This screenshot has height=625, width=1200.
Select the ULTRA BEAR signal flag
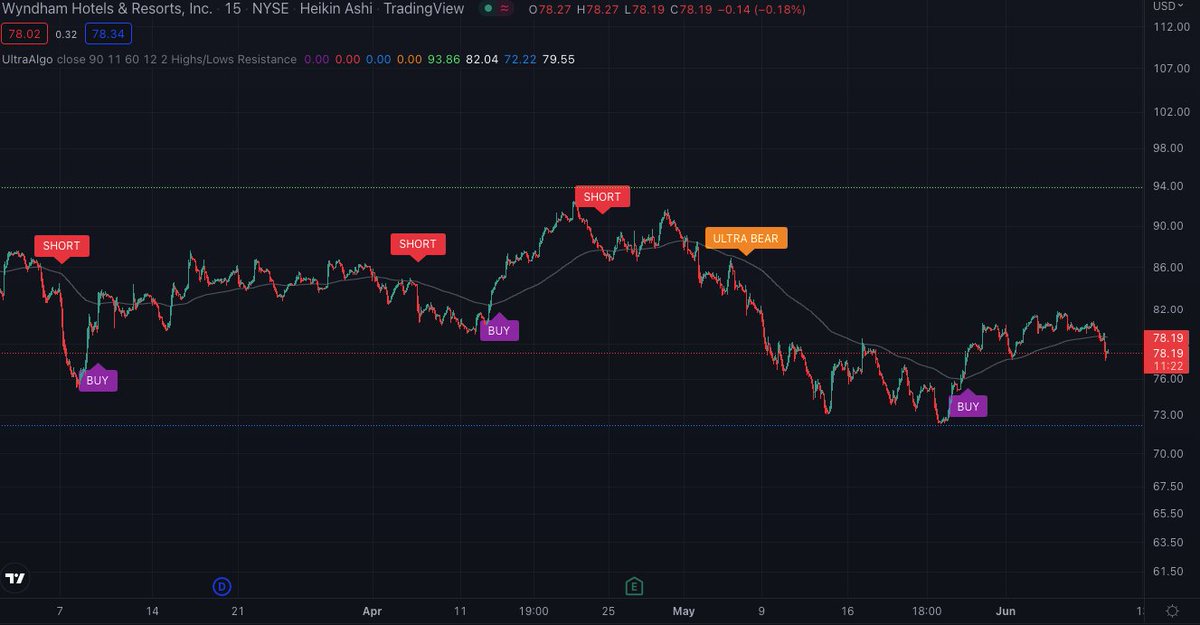tap(746, 238)
